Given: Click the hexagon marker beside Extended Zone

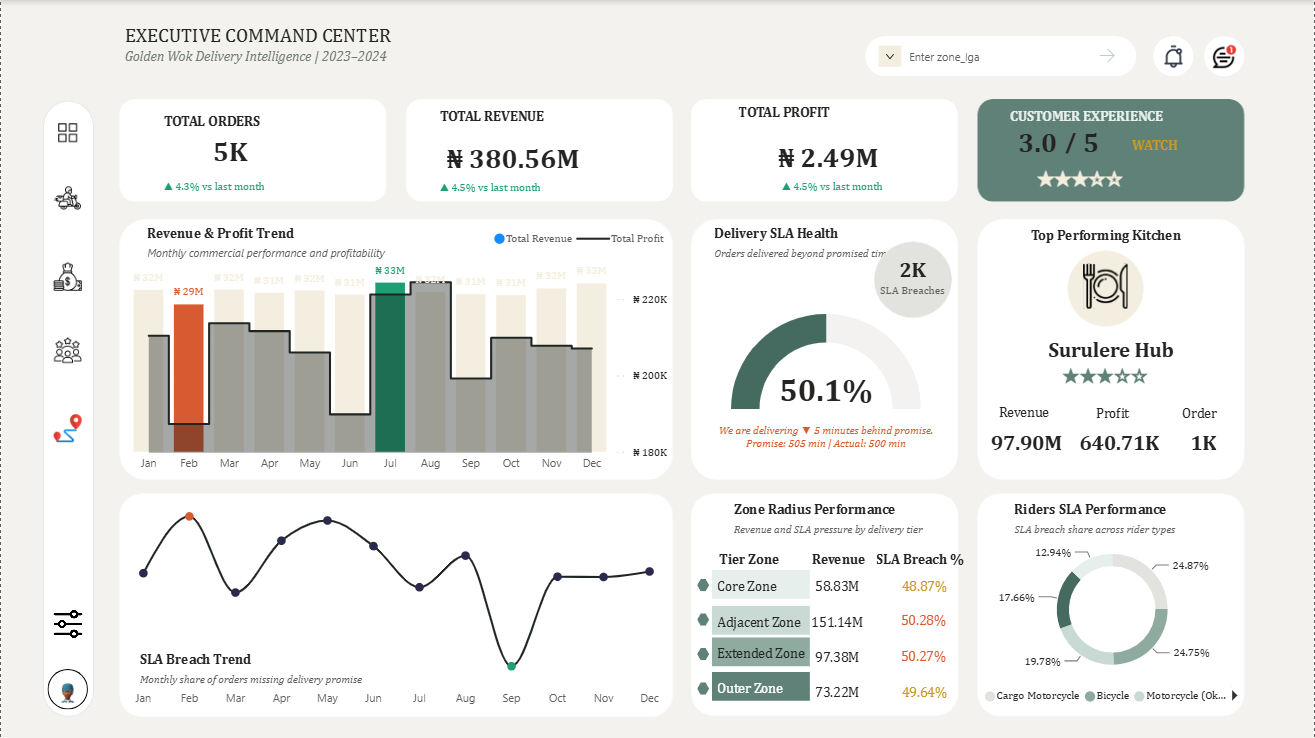Looking at the screenshot, I should pyautogui.click(x=703, y=654).
